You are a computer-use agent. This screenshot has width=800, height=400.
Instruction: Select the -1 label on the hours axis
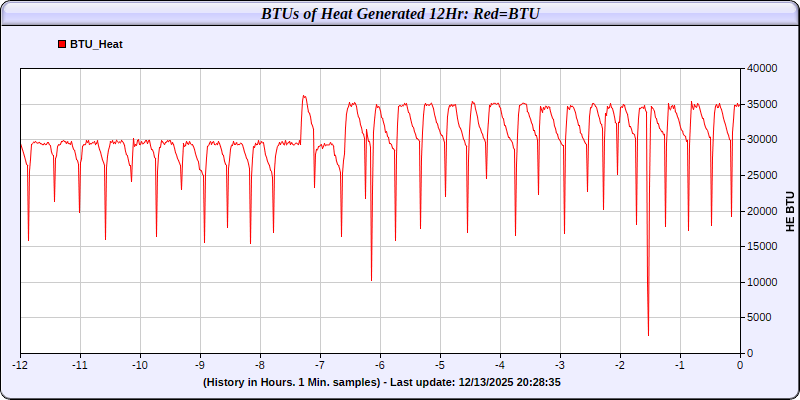pyautogui.click(x=680, y=365)
